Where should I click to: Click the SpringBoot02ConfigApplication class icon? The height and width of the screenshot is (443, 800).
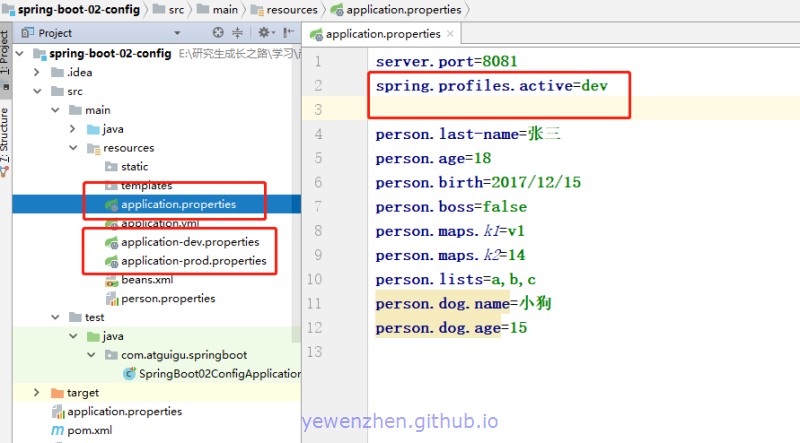pyautogui.click(x=129, y=374)
